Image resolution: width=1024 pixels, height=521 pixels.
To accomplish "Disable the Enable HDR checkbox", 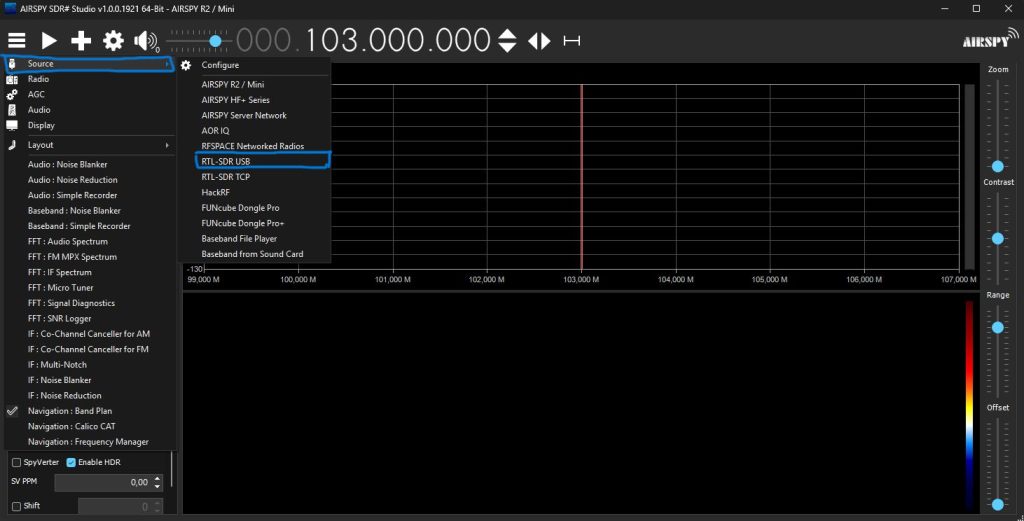I will [x=71, y=462].
